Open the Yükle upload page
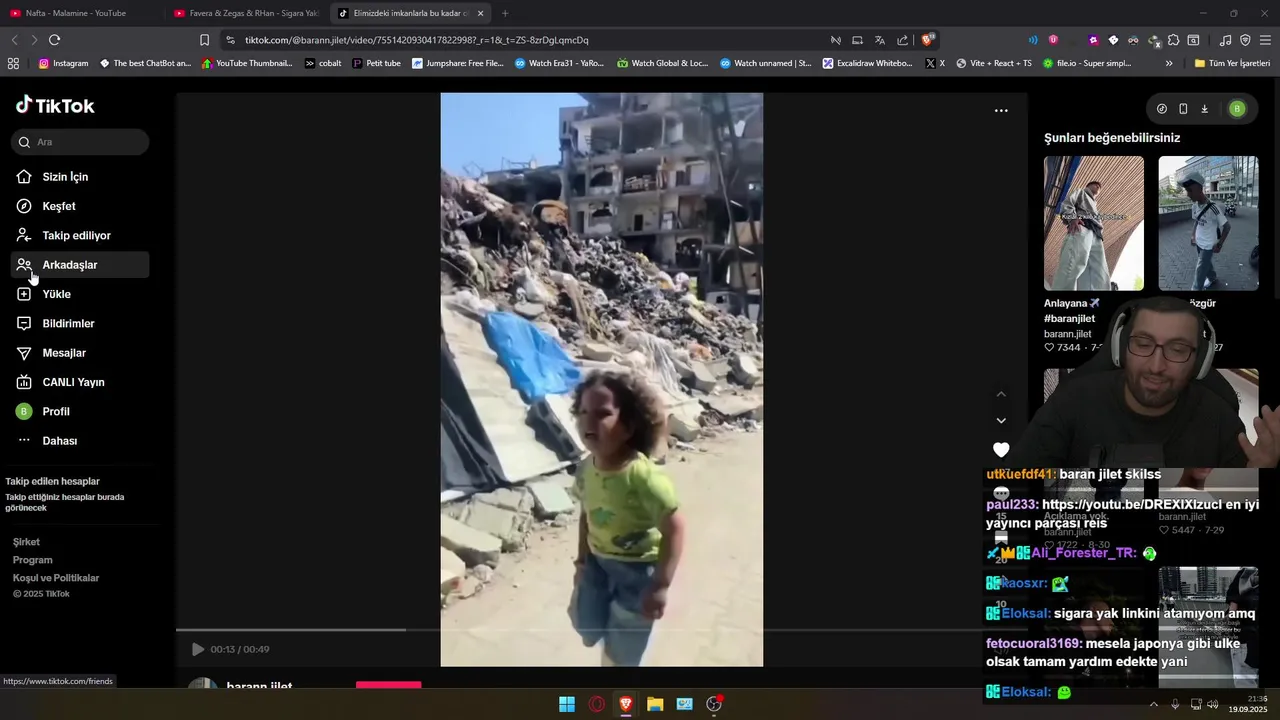The height and width of the screenshot is (720, 1280). click(x=80, y=294)
